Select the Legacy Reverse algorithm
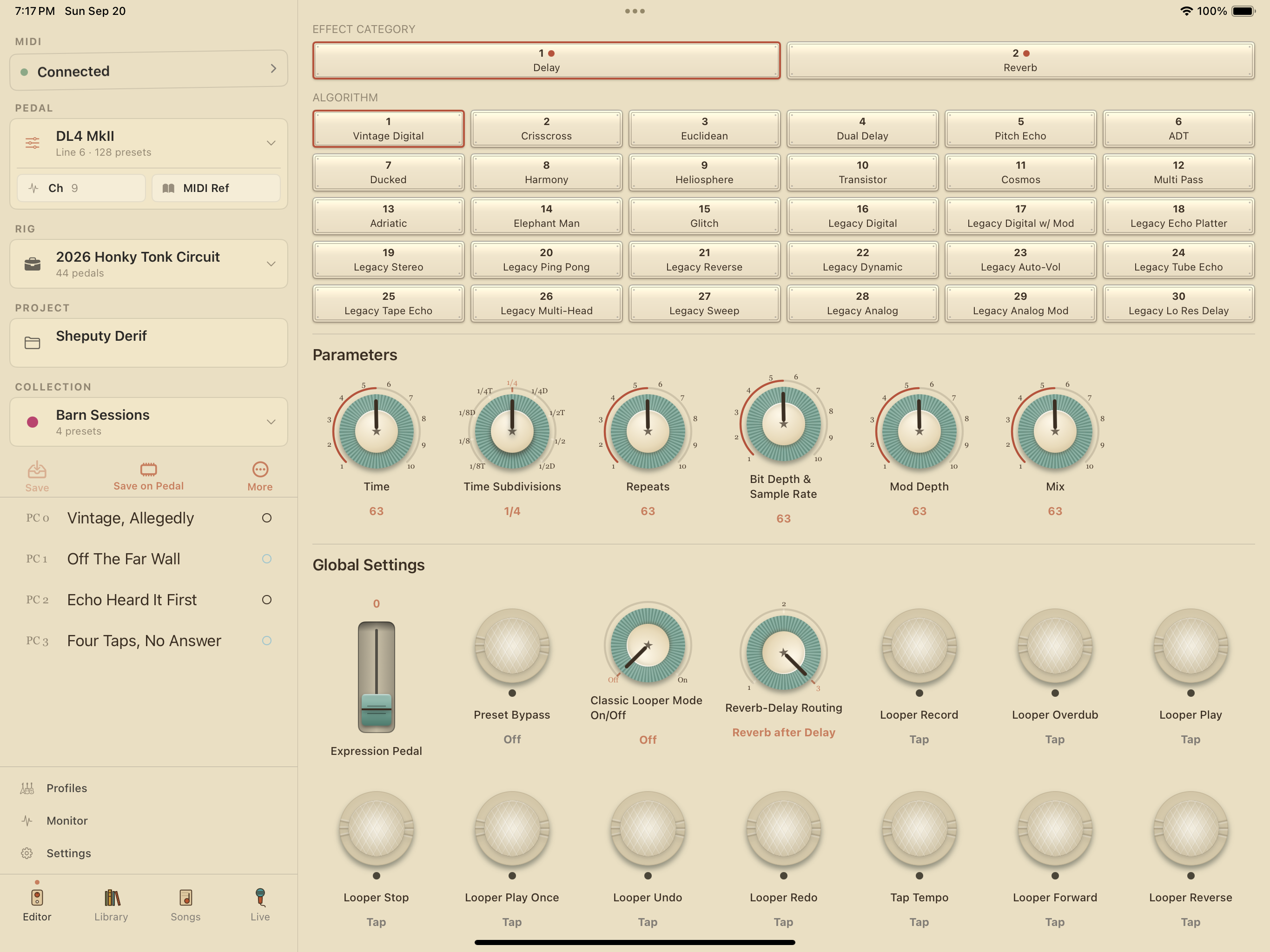The width and height of the screenshot is (1270, 952). coord(704,259)
